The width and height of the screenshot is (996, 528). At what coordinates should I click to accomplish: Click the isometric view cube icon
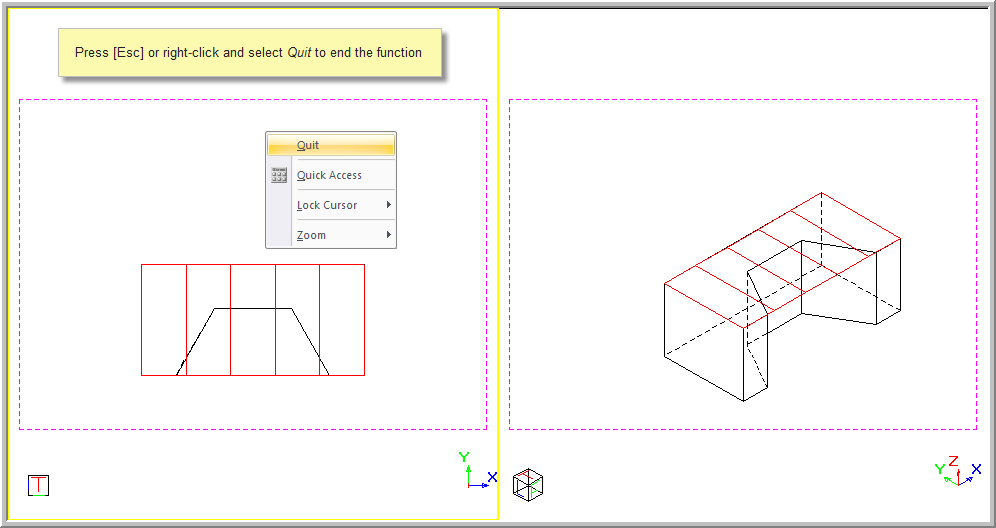528,484
